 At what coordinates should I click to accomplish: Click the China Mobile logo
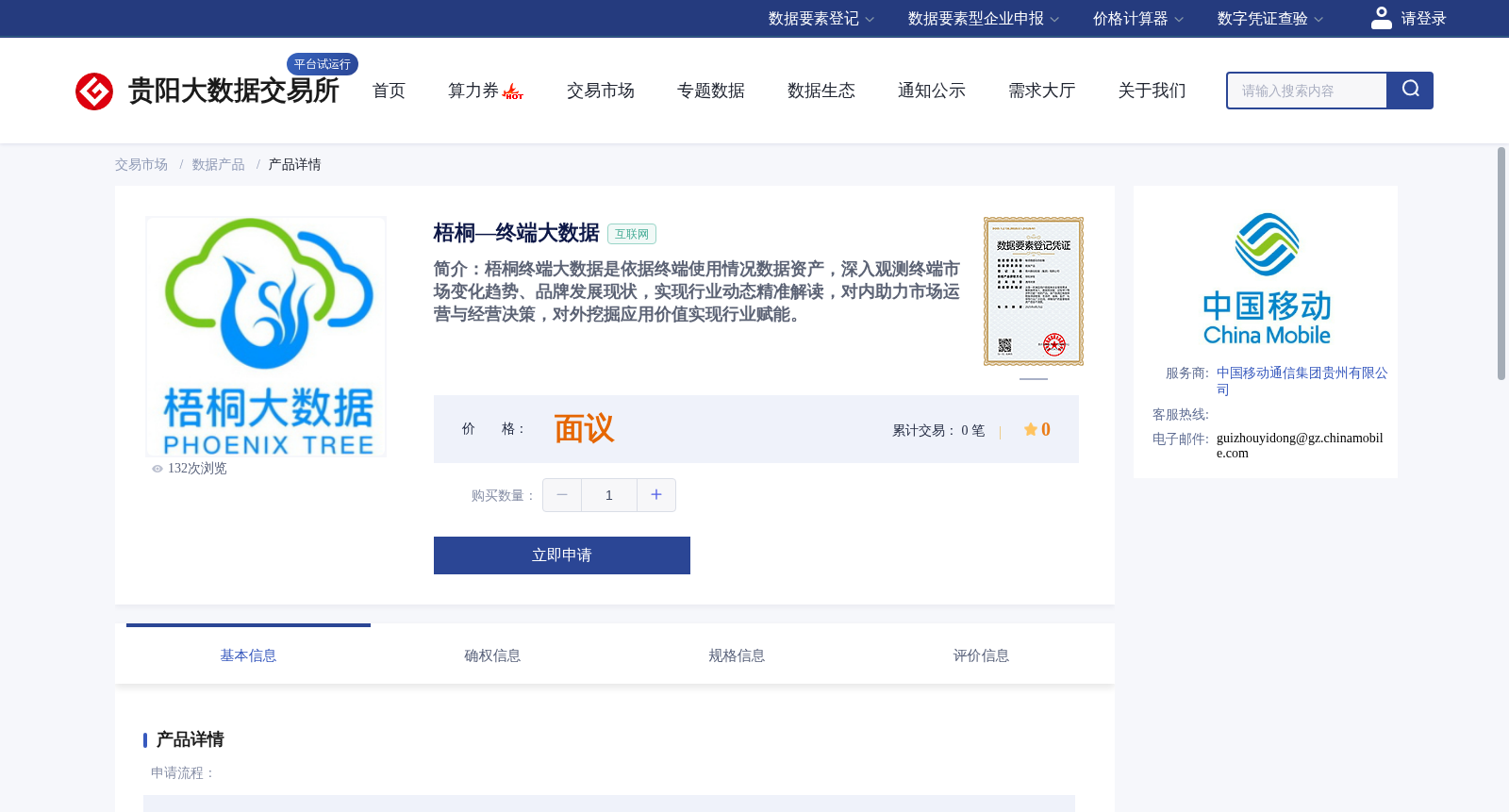[1267, 279]
